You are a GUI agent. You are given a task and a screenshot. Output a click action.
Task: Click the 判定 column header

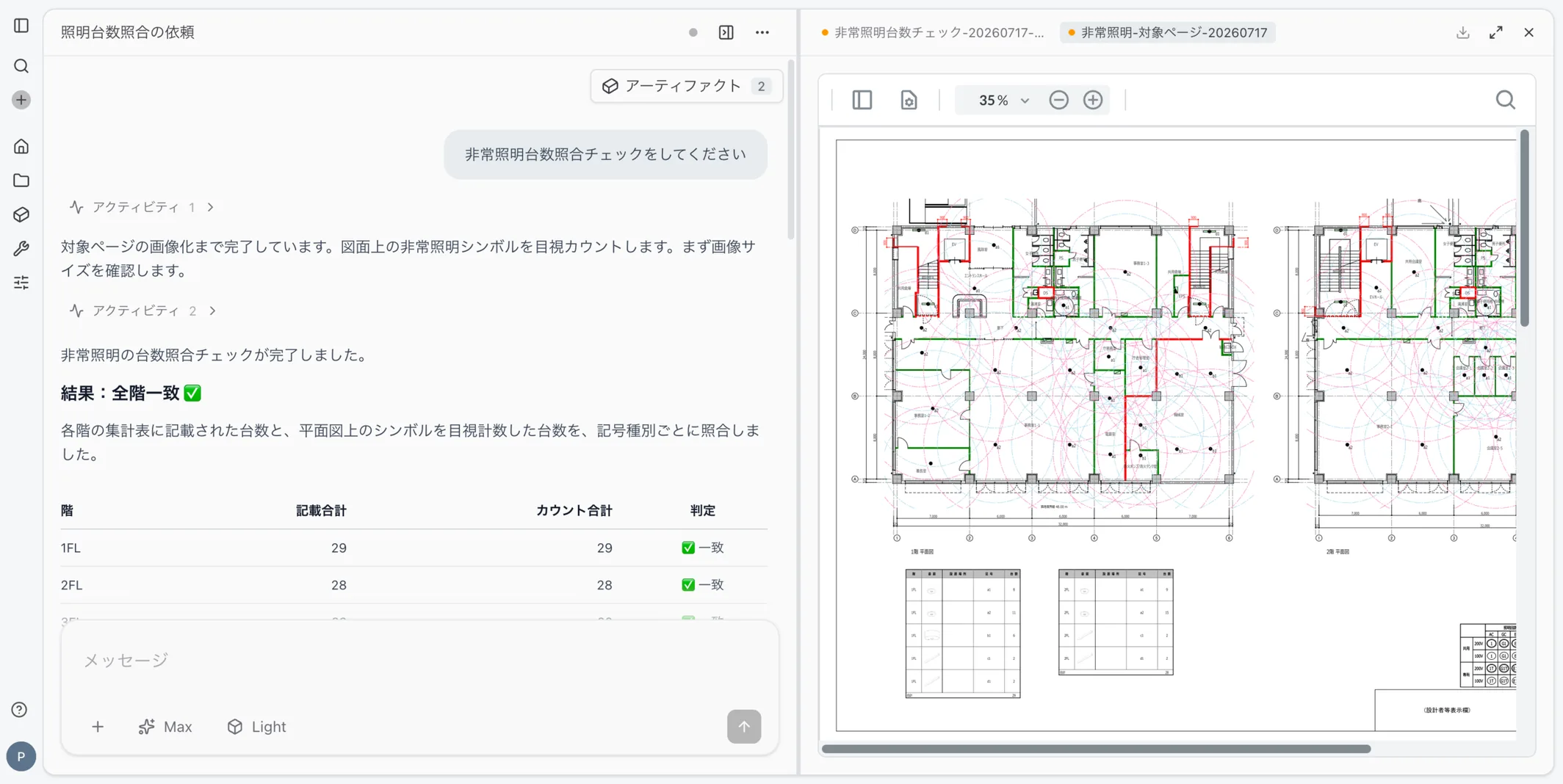tap(703, 510)
